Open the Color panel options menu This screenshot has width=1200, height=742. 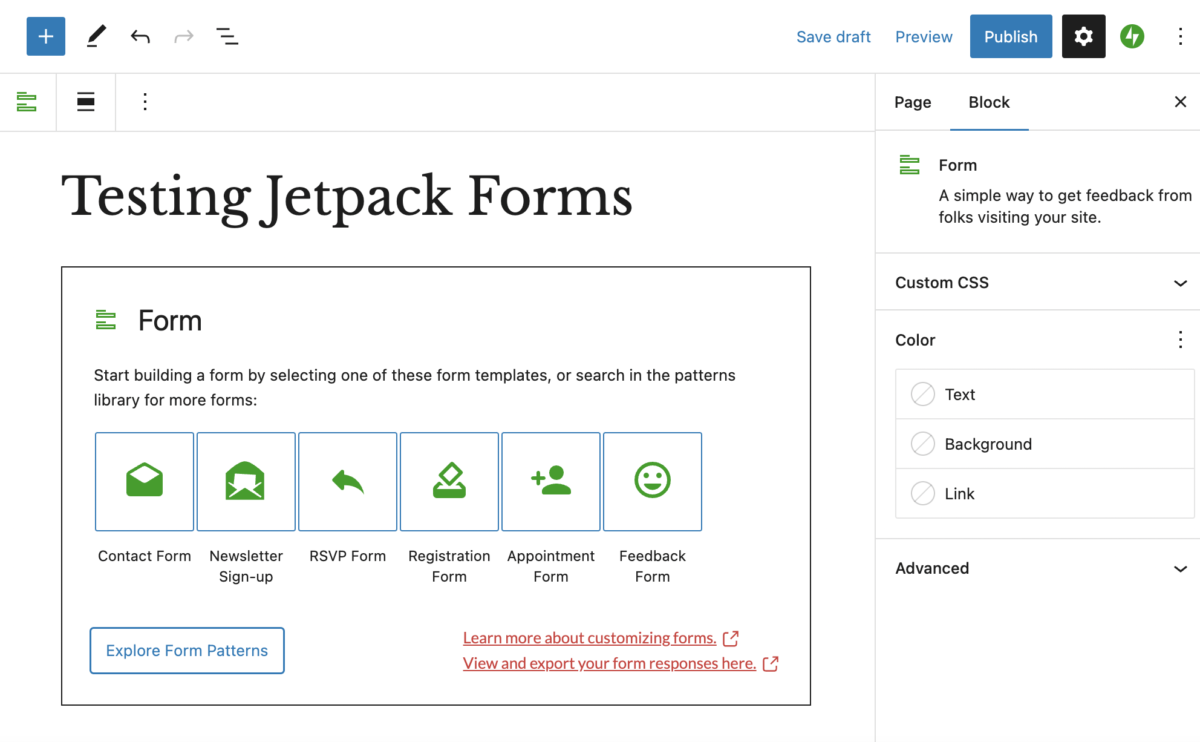click(x=1180, y=340)
